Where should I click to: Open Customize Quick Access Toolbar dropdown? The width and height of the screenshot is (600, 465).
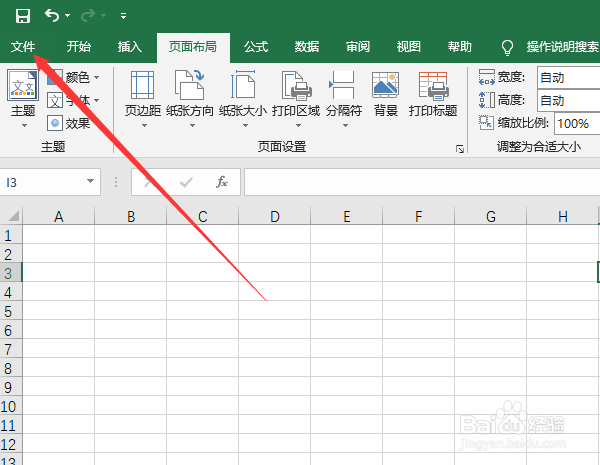pos(123,16)
